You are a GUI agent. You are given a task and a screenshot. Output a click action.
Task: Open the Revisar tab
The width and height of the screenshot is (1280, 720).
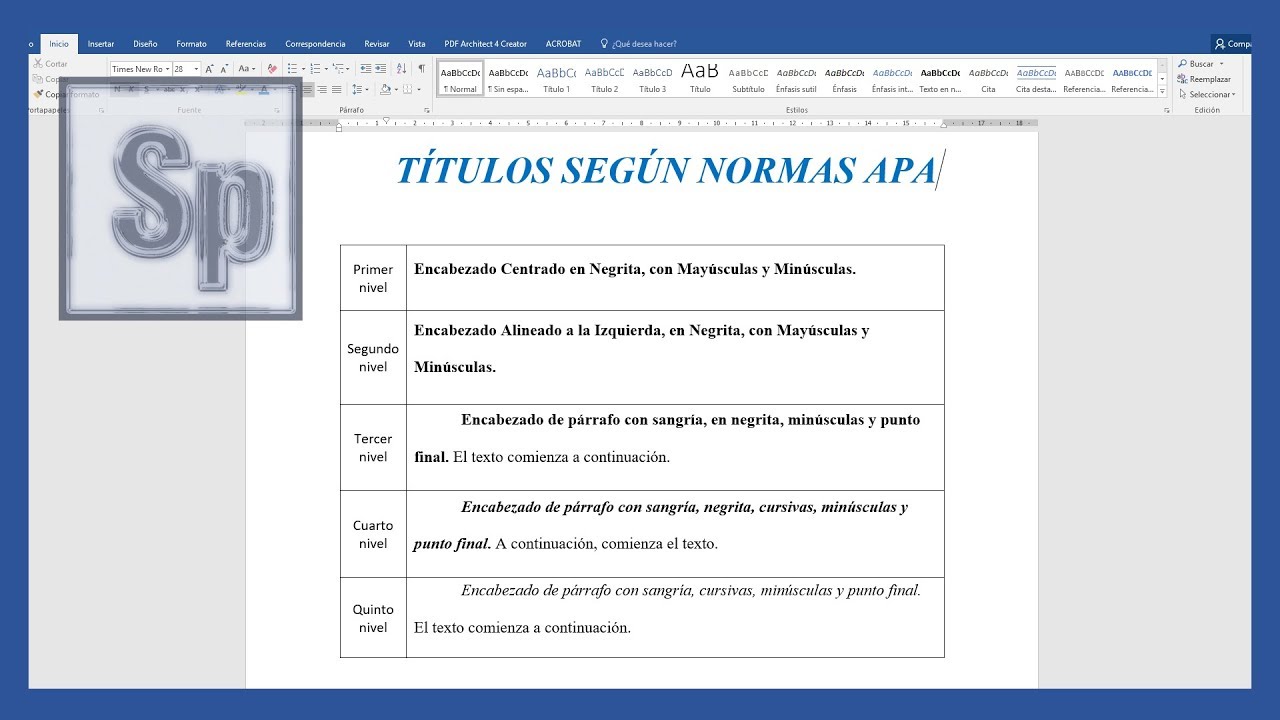(377, 44)
